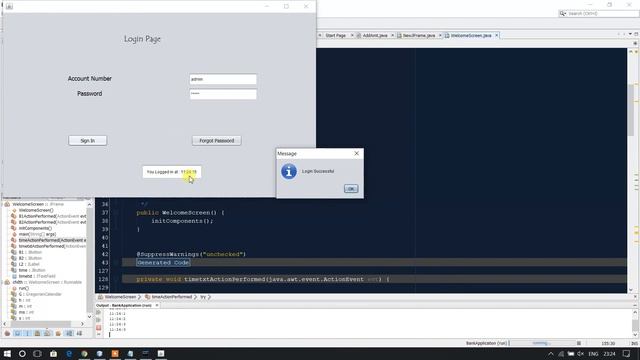The image size is (640, 360).
Task: Click Navigator scroll-down arrow
Action: tap(89, 316)
